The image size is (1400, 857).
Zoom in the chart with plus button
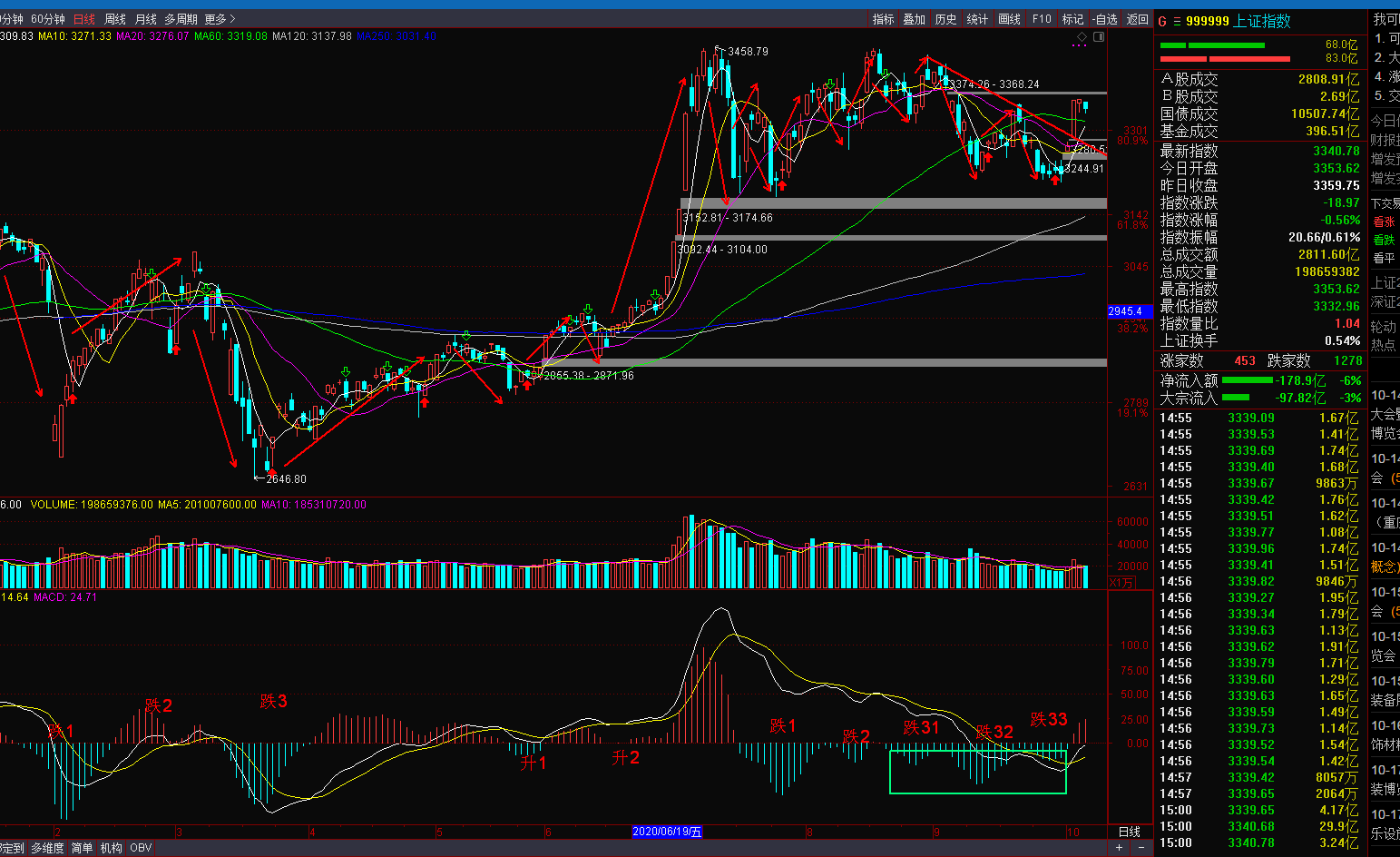1119,848
